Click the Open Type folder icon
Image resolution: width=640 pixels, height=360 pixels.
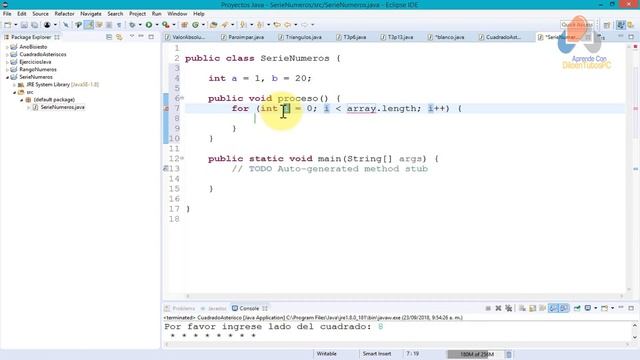(213, 25)
